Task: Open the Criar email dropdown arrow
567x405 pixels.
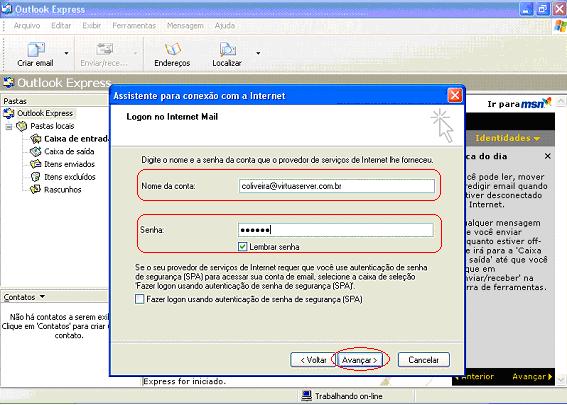Action: coord(66,54)
